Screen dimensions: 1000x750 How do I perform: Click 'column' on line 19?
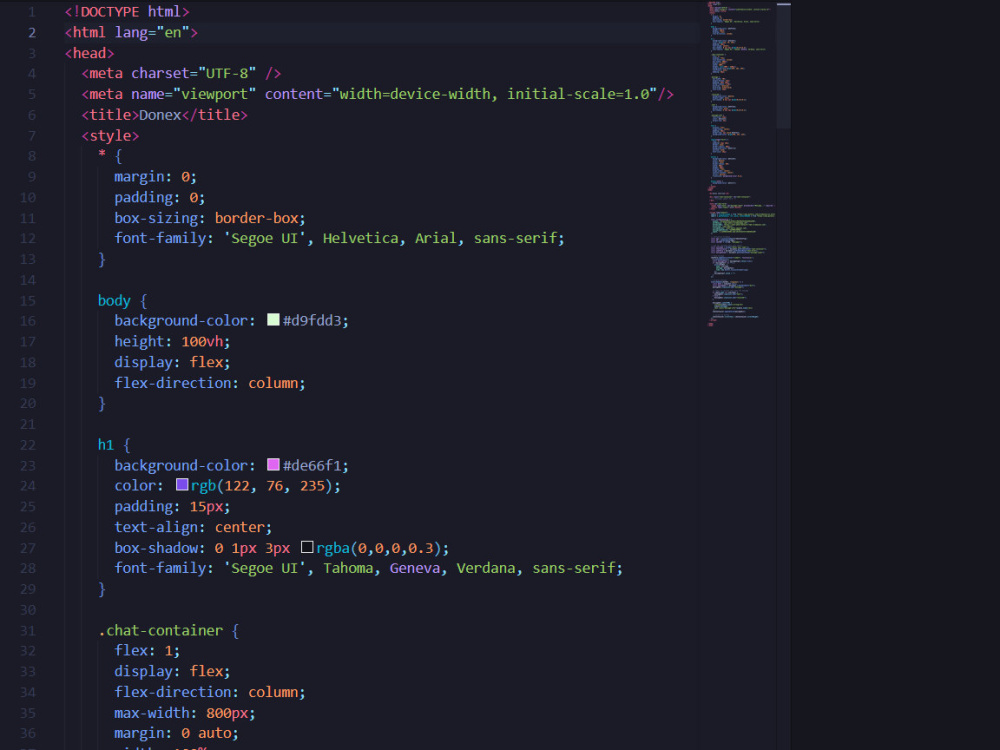click(273, 383)
